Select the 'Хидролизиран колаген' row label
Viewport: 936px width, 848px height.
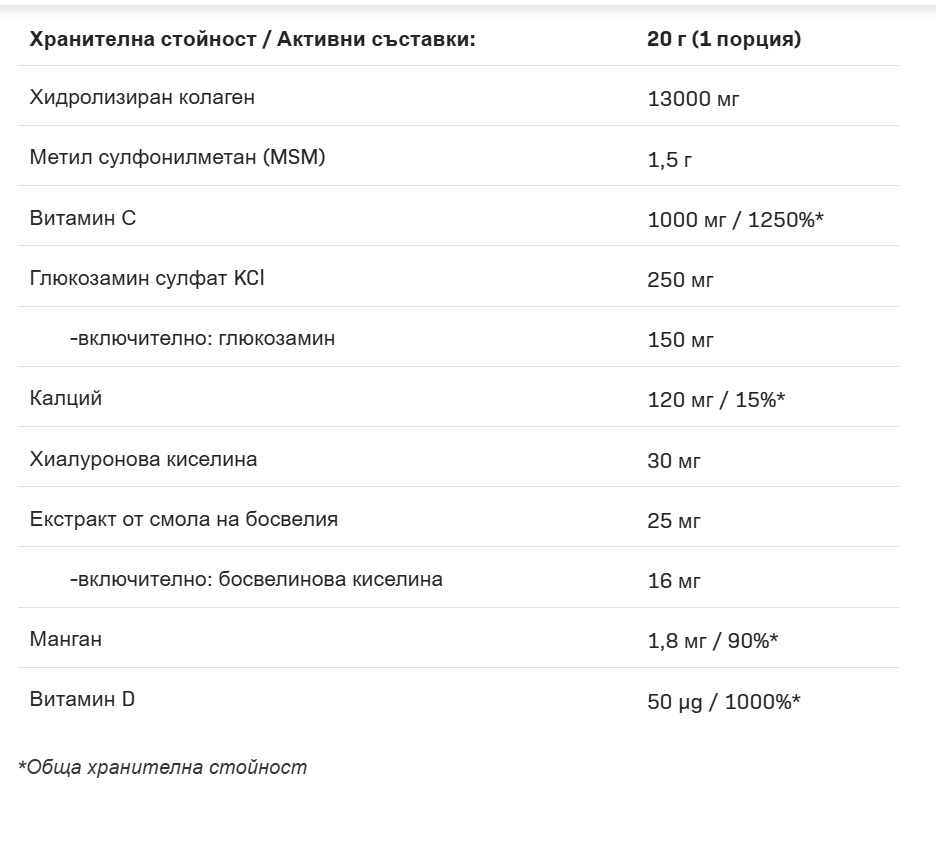click(142, 97)
